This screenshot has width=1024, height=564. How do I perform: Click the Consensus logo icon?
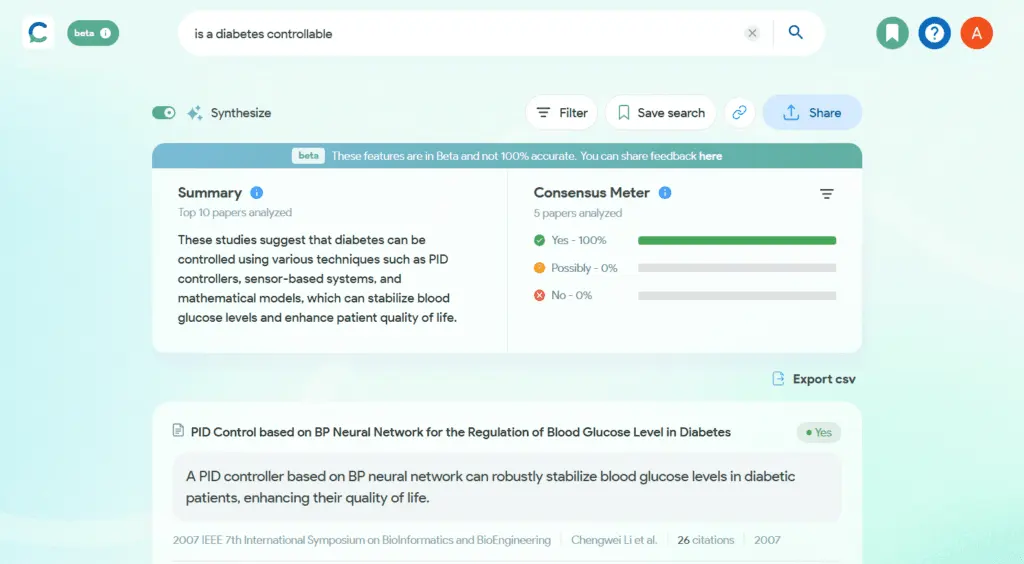pos(39,33)
